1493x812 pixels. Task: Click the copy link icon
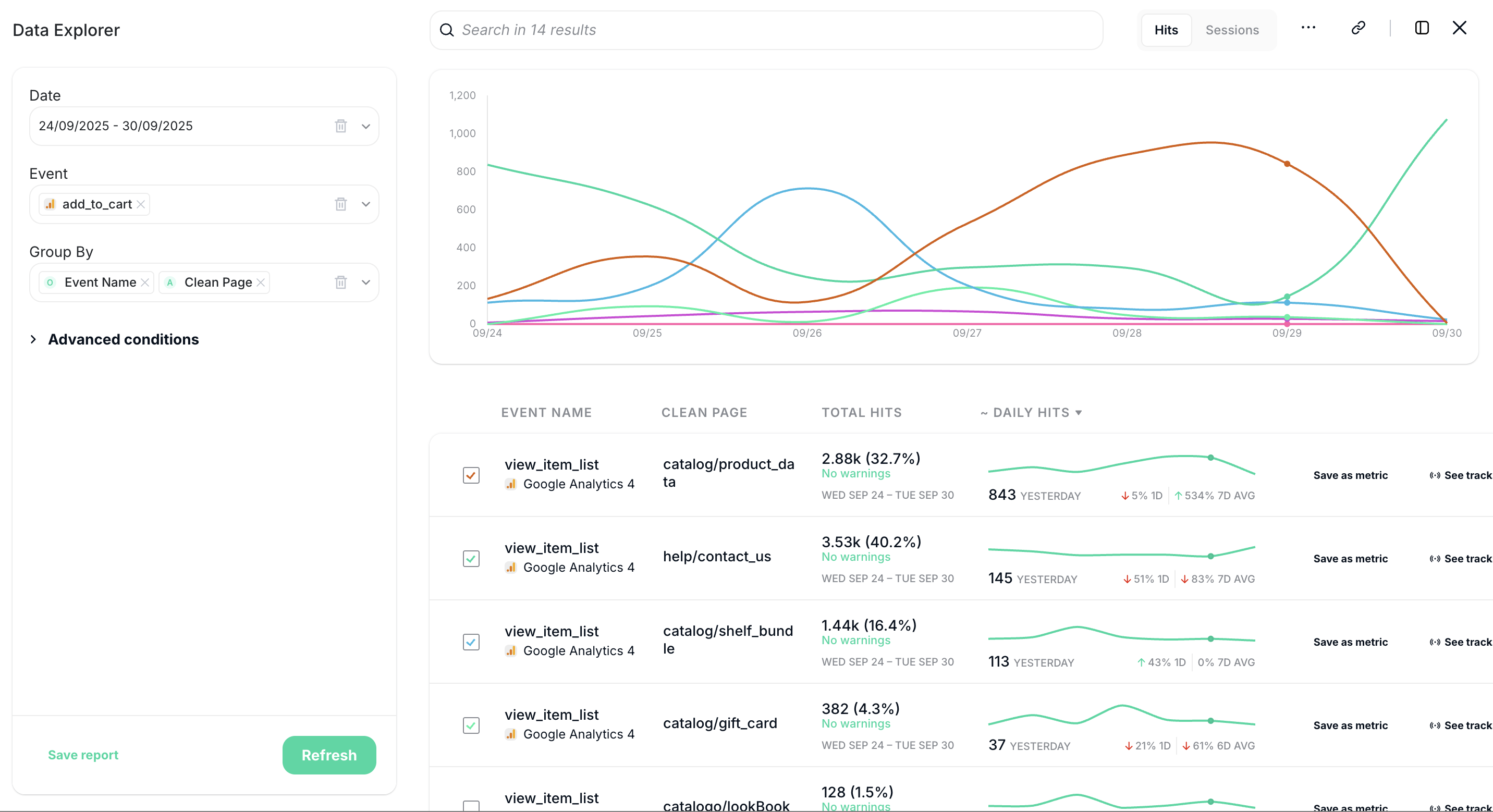(x=1358, y=28)
